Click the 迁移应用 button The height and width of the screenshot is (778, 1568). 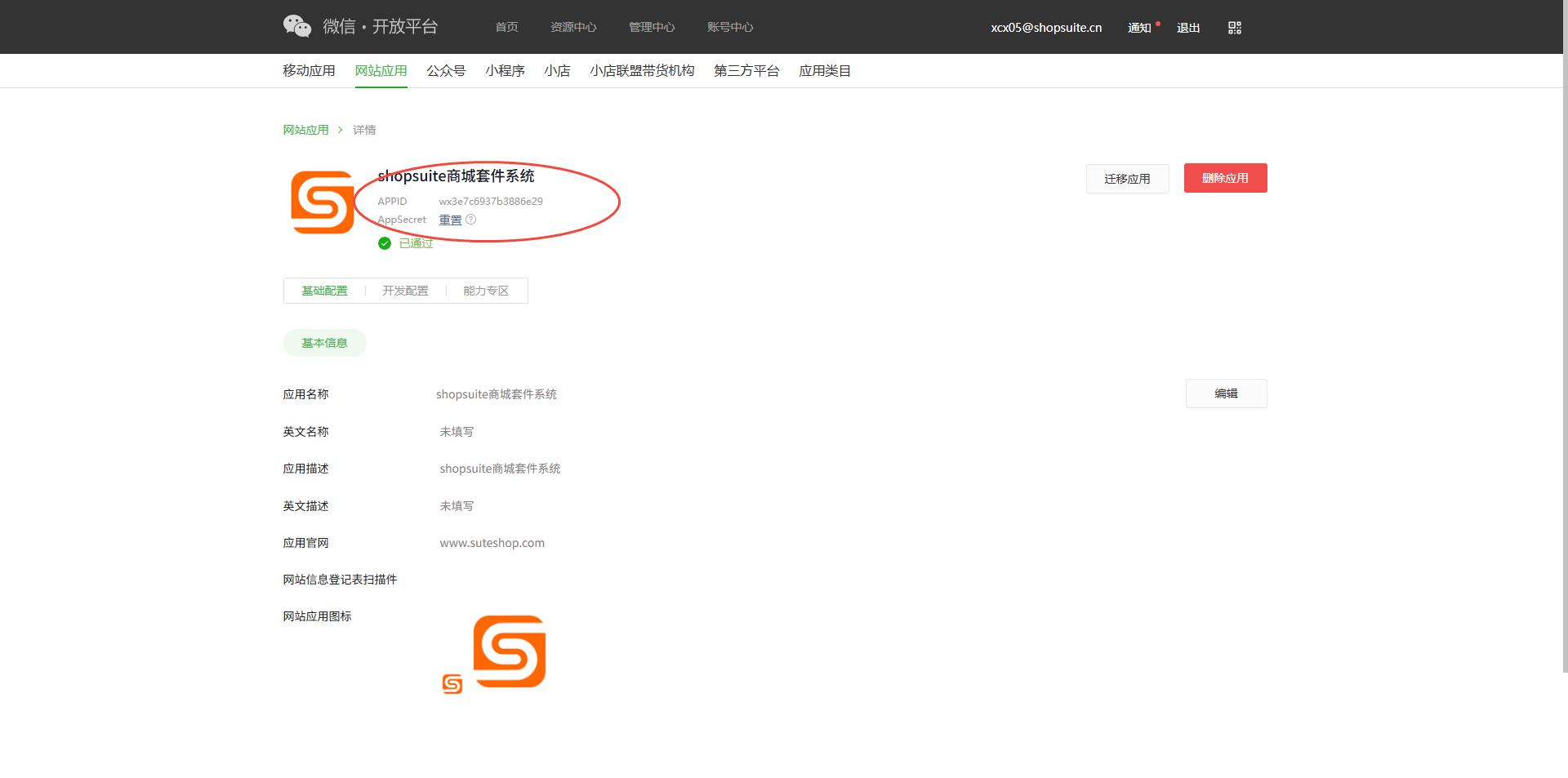pos(1127,179)
